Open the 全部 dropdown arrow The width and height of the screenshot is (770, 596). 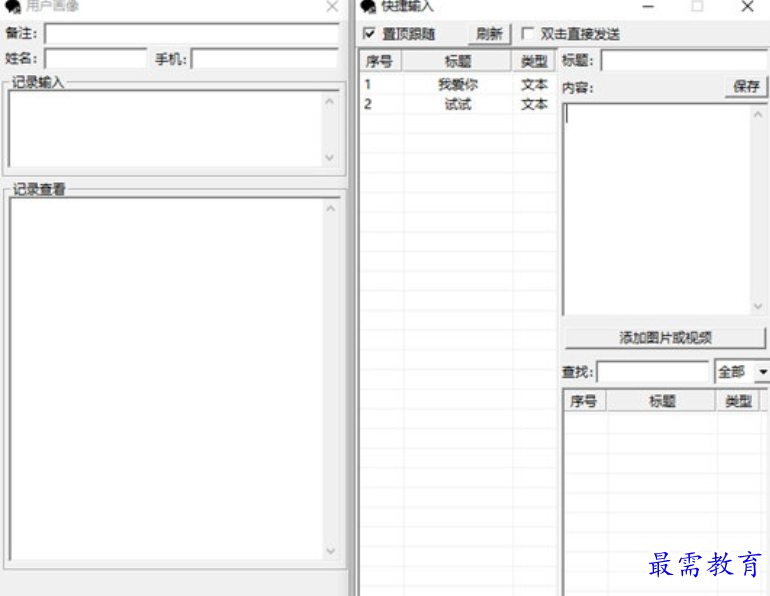(762, 372)
